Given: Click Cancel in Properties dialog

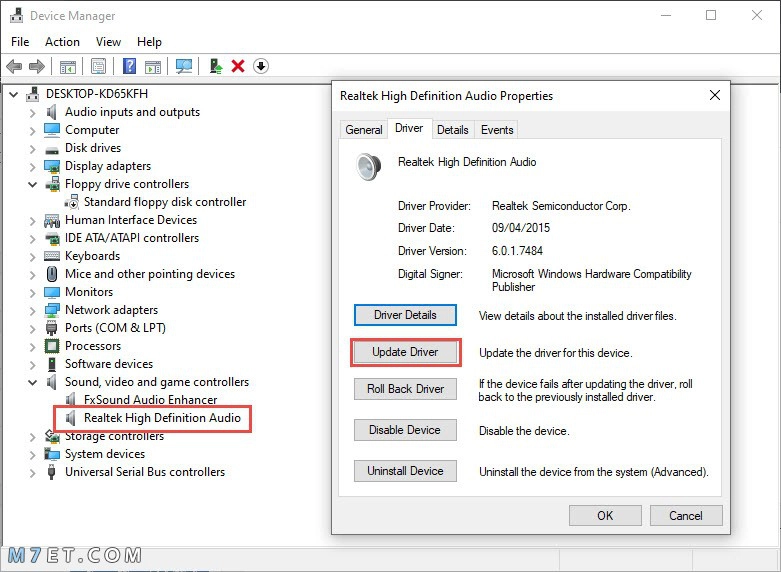Looking at the screenshot, I should (x=686, y=515).
